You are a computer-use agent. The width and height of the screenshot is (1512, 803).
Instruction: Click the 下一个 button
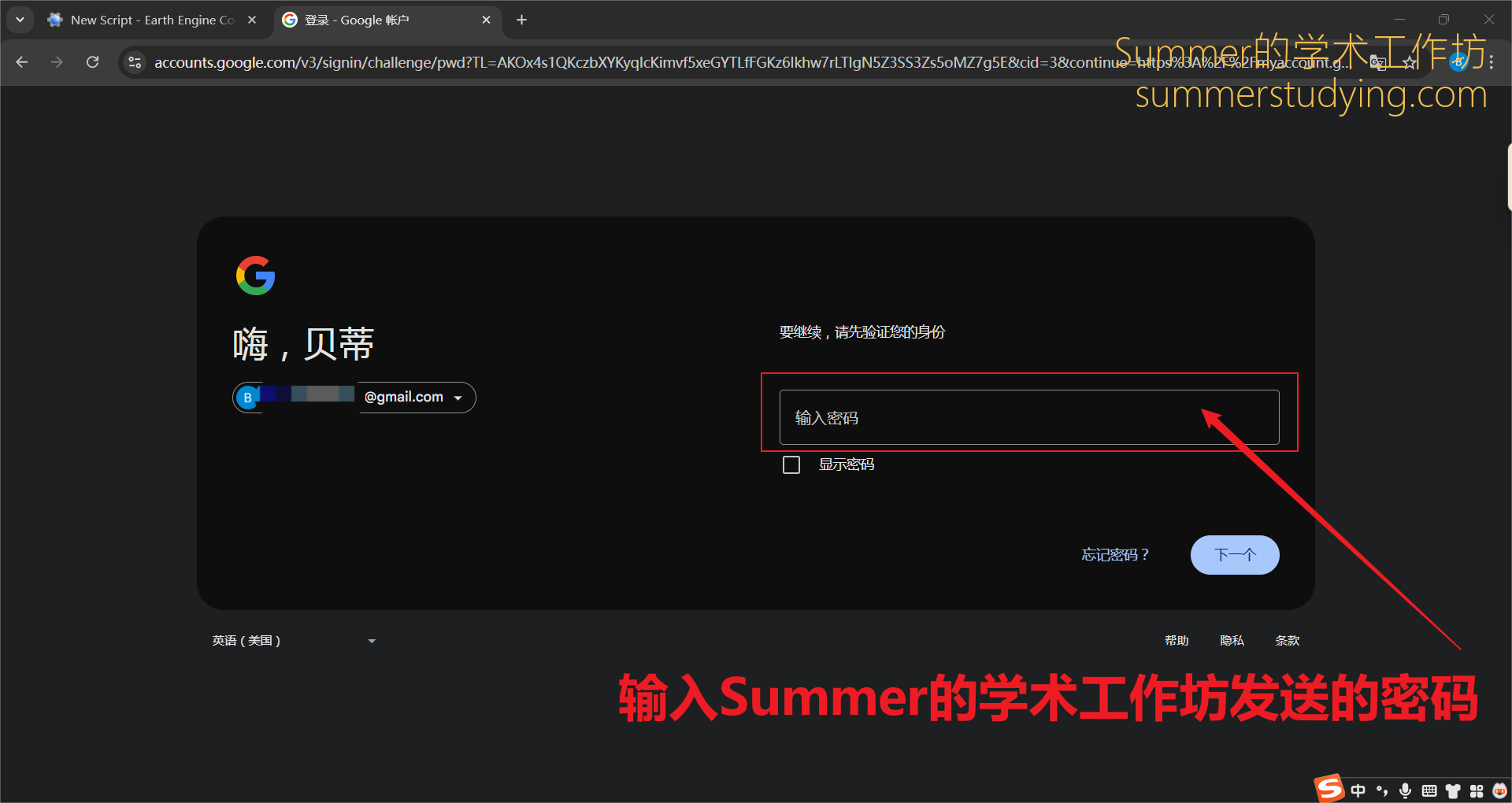[x=1235, y=555]
